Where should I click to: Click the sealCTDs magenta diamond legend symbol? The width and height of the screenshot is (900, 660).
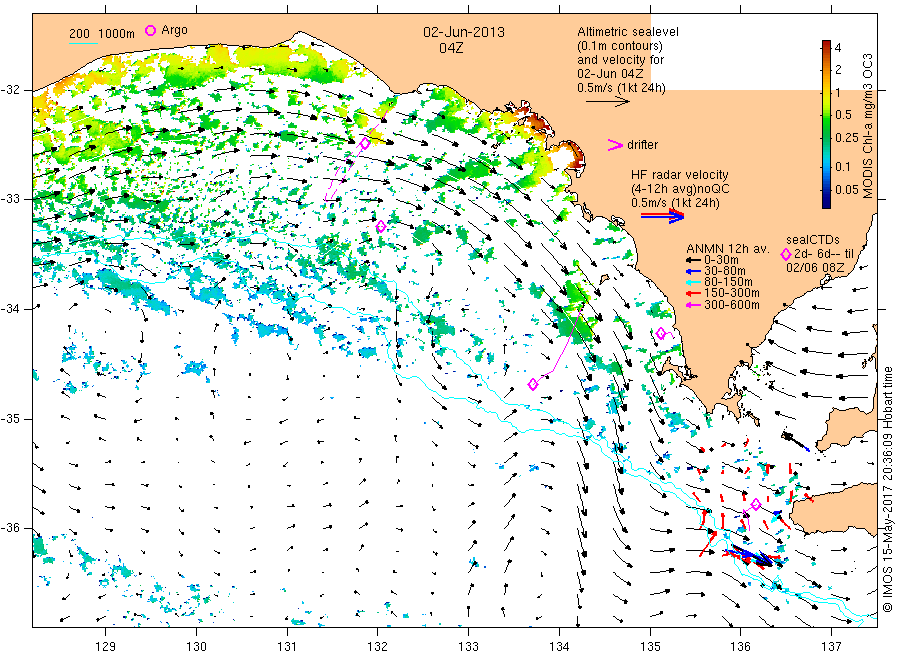pyautogui.click(x=786, y=254)
